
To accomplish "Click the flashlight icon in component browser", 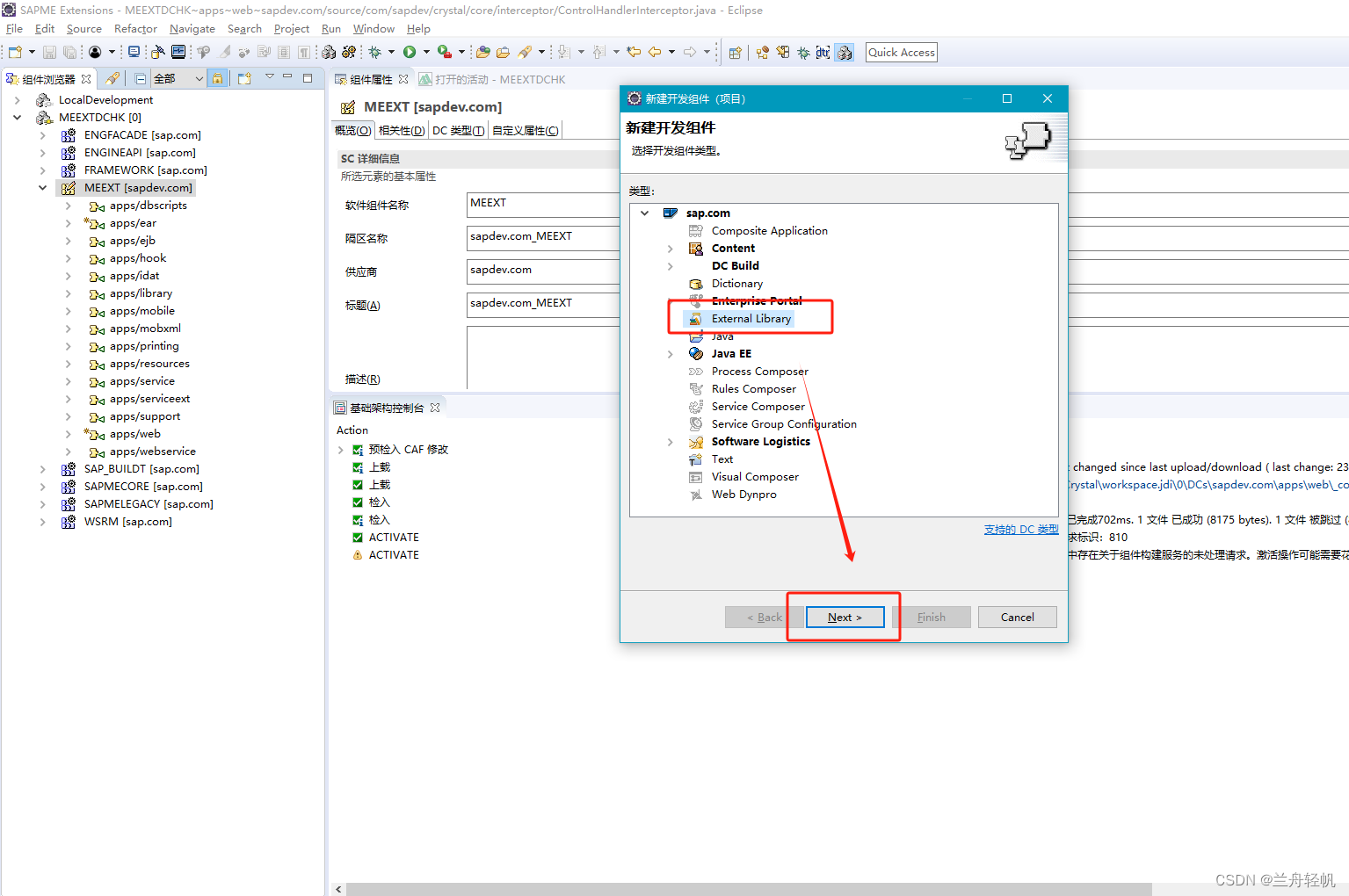I will [x=112, y=78].
